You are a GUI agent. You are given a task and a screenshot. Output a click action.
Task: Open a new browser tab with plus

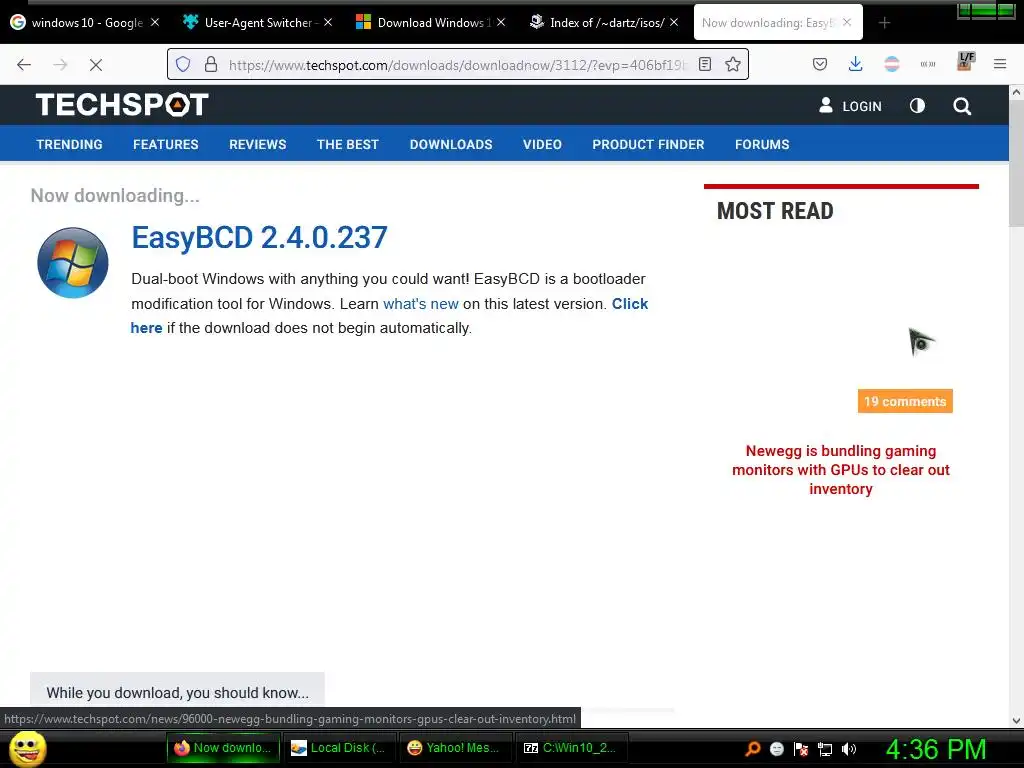tap(884, 23)
